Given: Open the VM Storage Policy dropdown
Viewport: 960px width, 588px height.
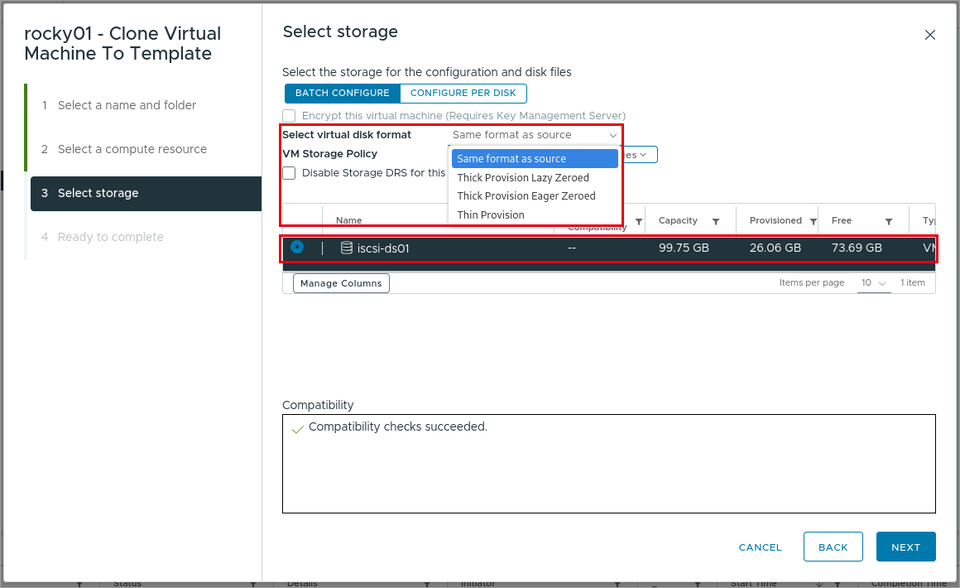Looking at the screenshot, I should click(x=639, y=155).
